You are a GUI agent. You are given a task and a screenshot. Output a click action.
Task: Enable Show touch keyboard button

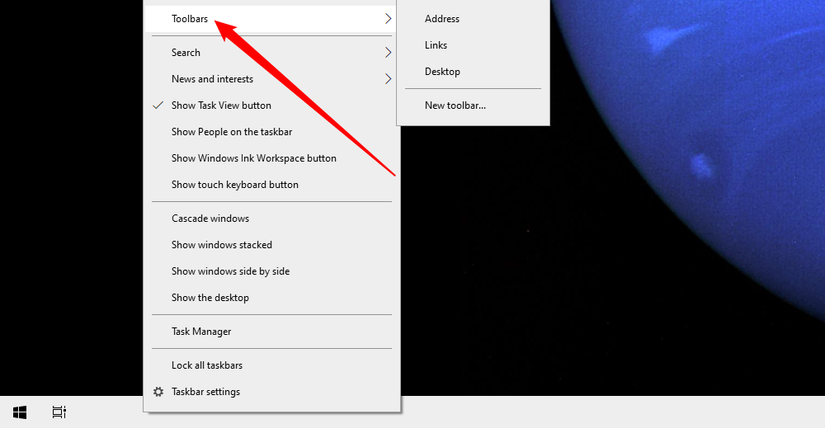271,184
